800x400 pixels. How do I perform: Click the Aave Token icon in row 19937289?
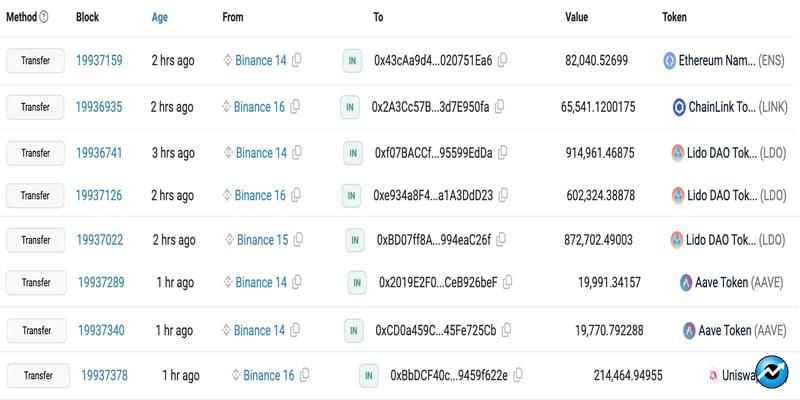pos(687,283)
